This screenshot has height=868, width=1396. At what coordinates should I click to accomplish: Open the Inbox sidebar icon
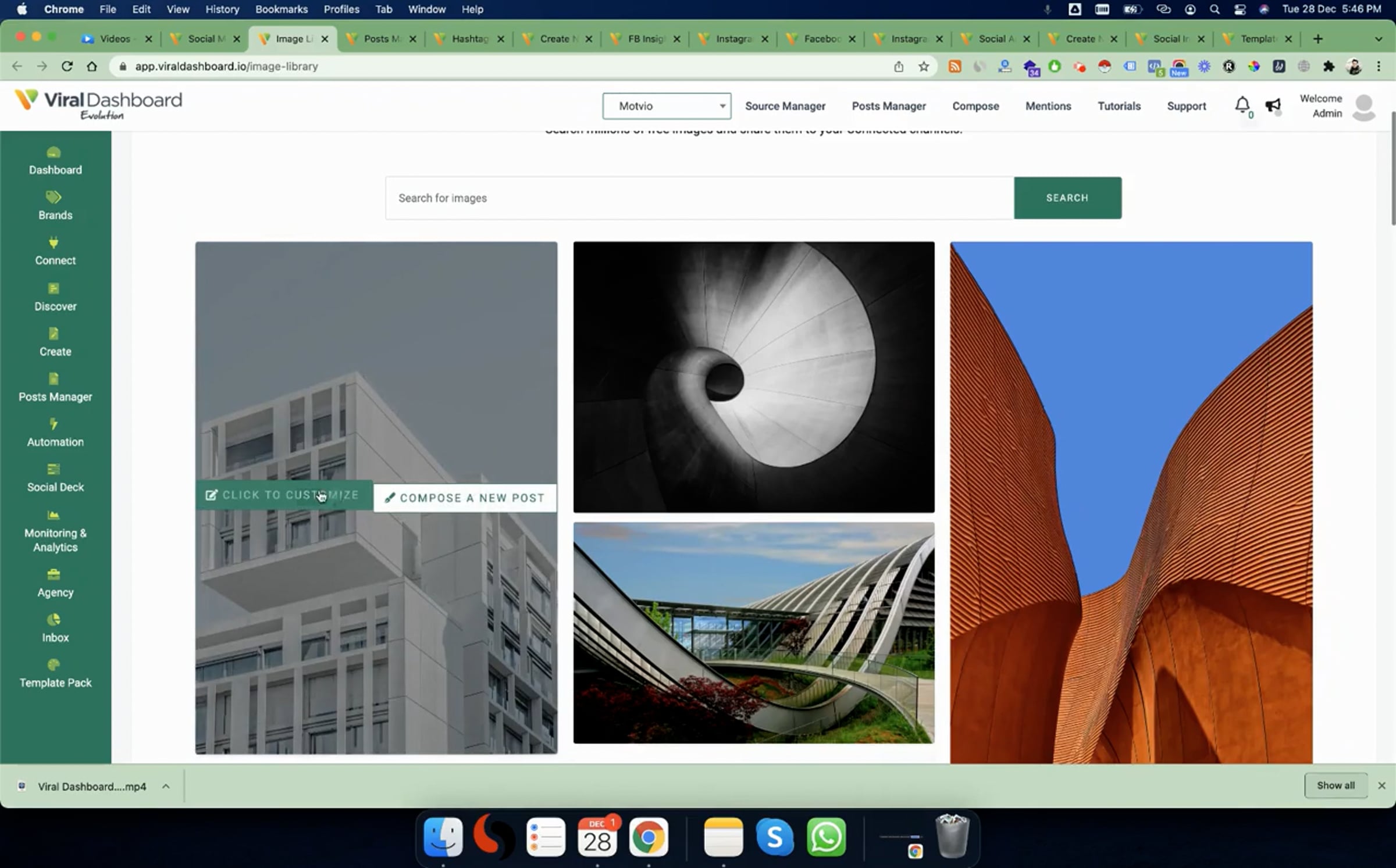[x=54, y=620]
